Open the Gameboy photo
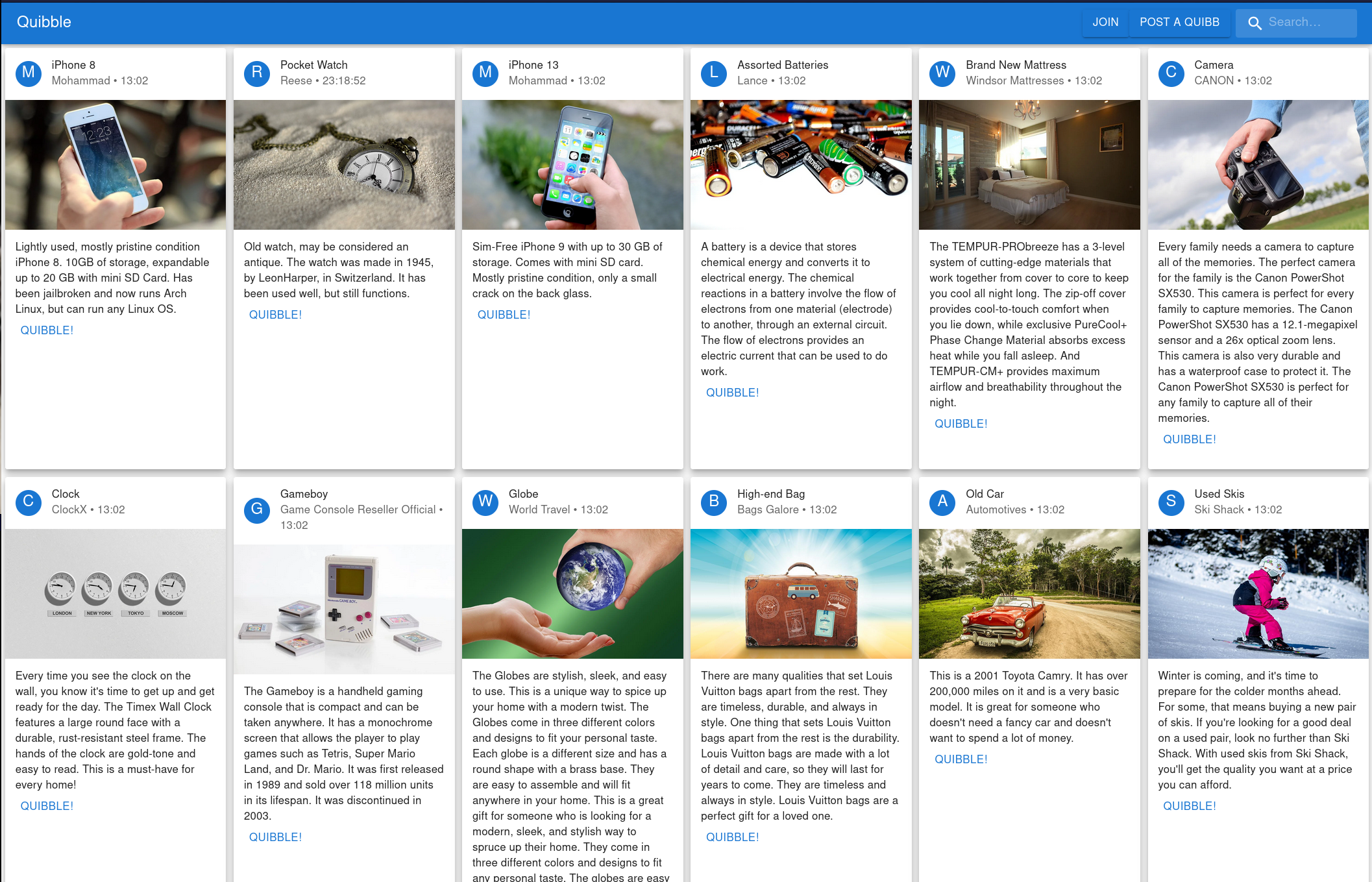The width and height of the screenshot is (1372, 882). 344,609
